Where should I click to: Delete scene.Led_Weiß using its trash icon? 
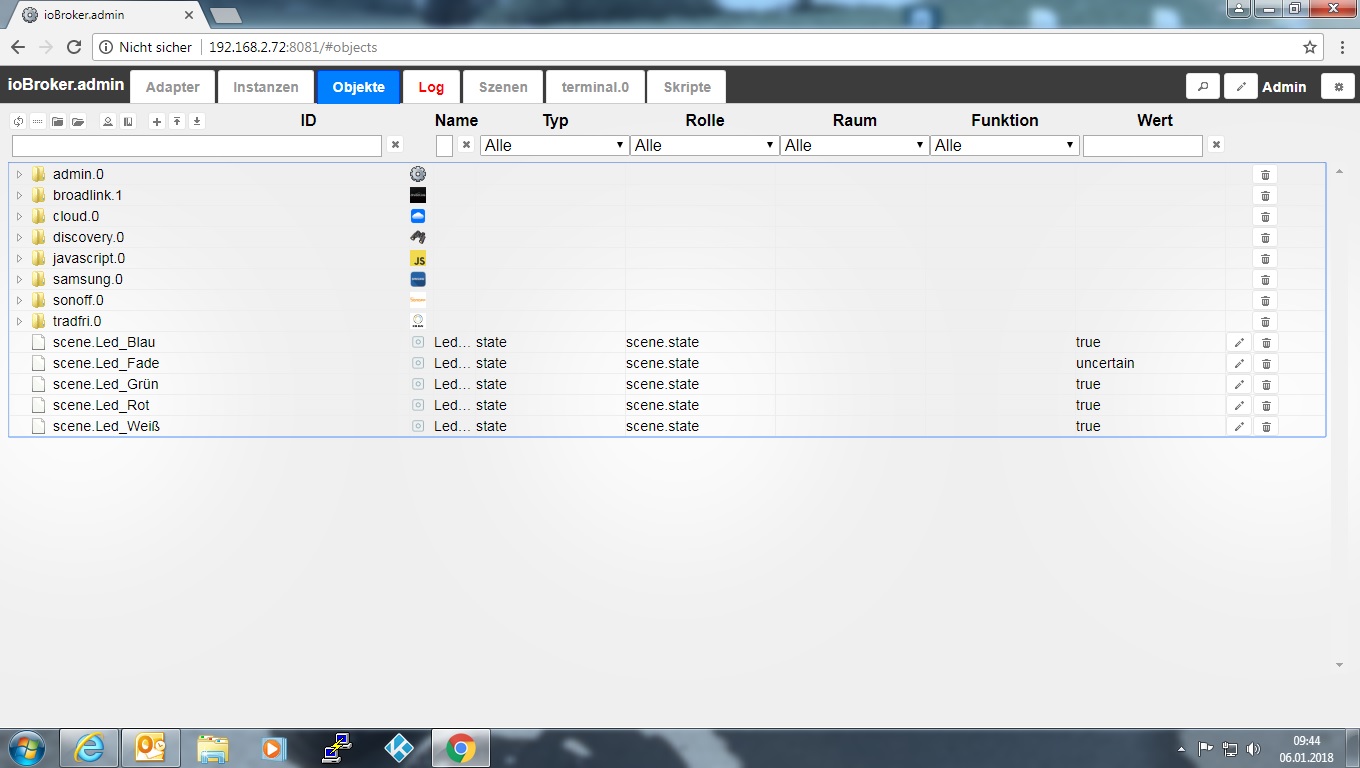click(x=1265, y=426)
